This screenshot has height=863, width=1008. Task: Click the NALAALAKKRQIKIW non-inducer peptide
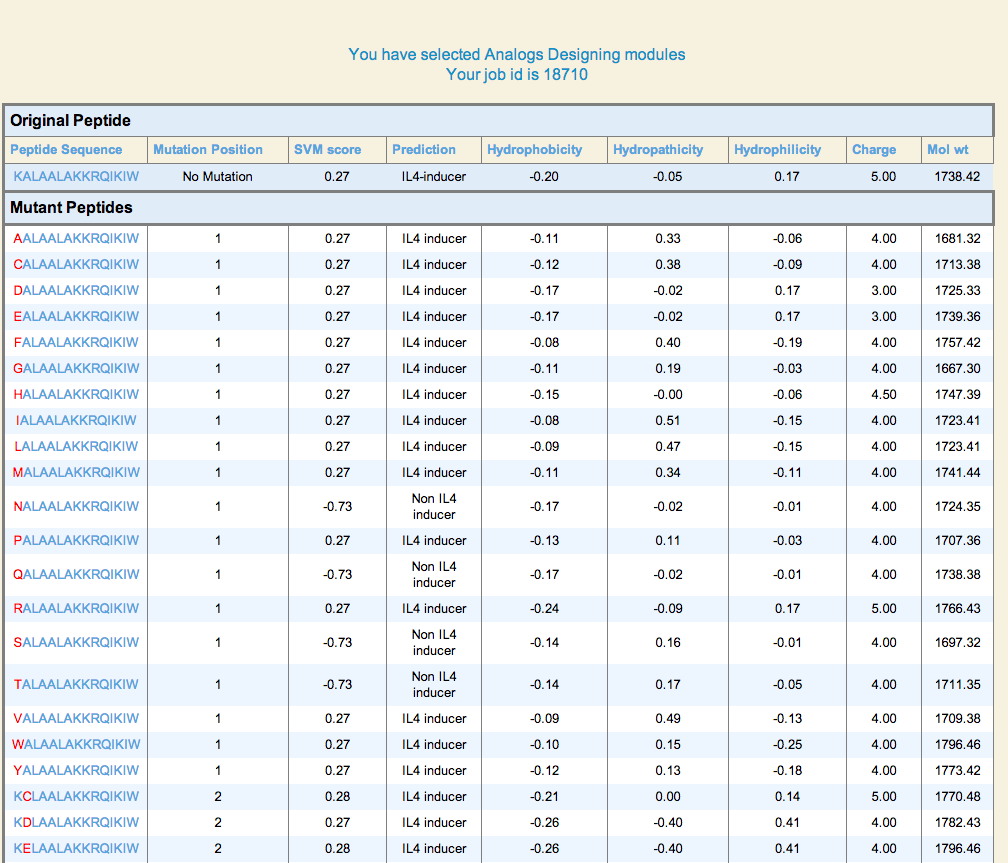tap(76, 507)
